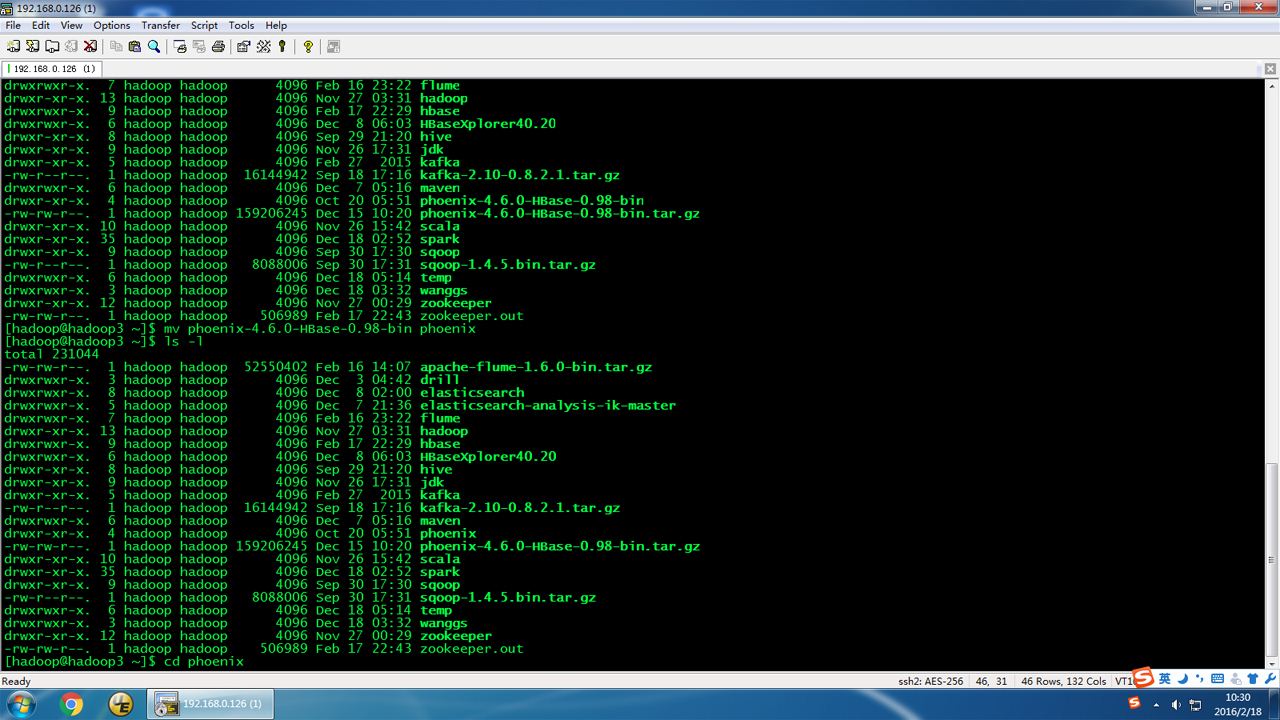The image size is (1280, 720).
Task: Close the active session tab with X
Action: (1272, 69)
